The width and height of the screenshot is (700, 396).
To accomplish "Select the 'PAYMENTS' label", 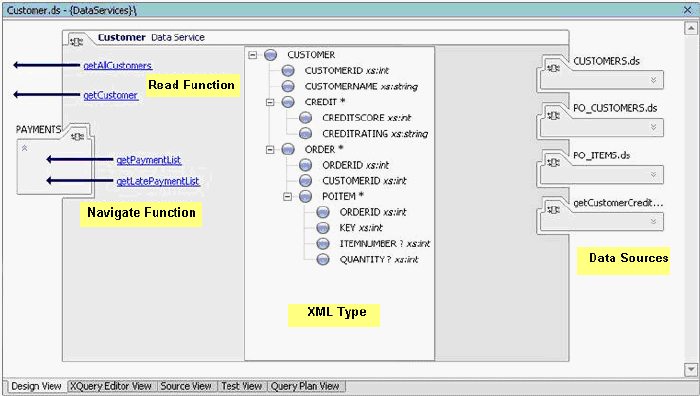I will click(x=38, y=129).
